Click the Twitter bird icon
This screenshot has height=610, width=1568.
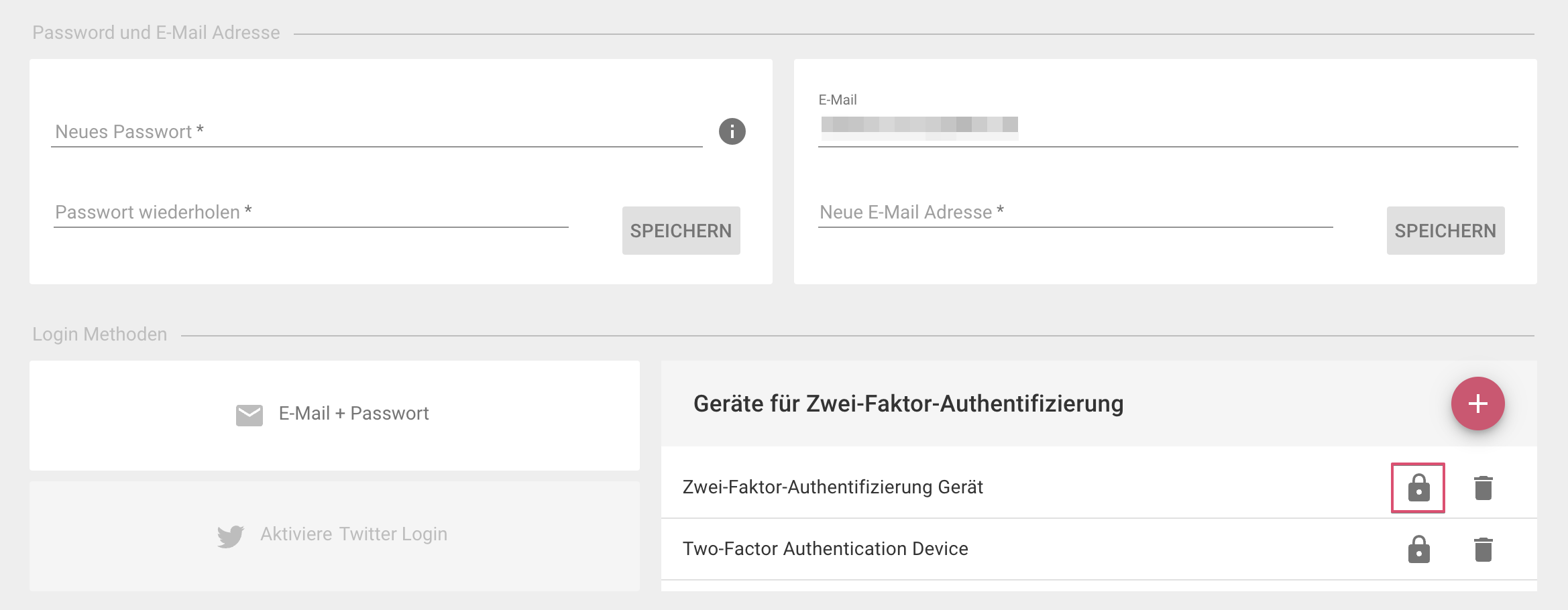231,536
